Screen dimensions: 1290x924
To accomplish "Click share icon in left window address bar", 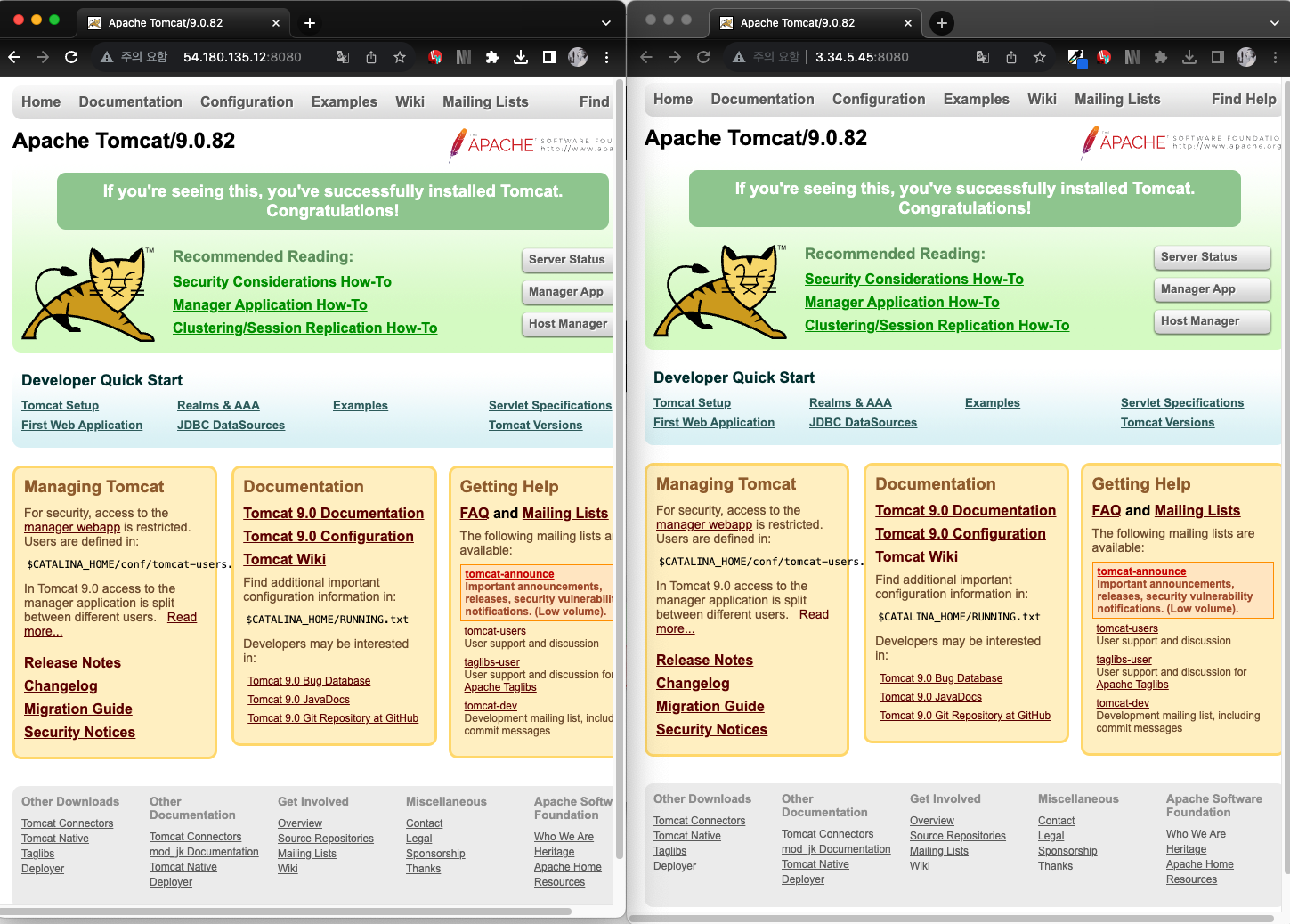I will [x=371, y=57].
